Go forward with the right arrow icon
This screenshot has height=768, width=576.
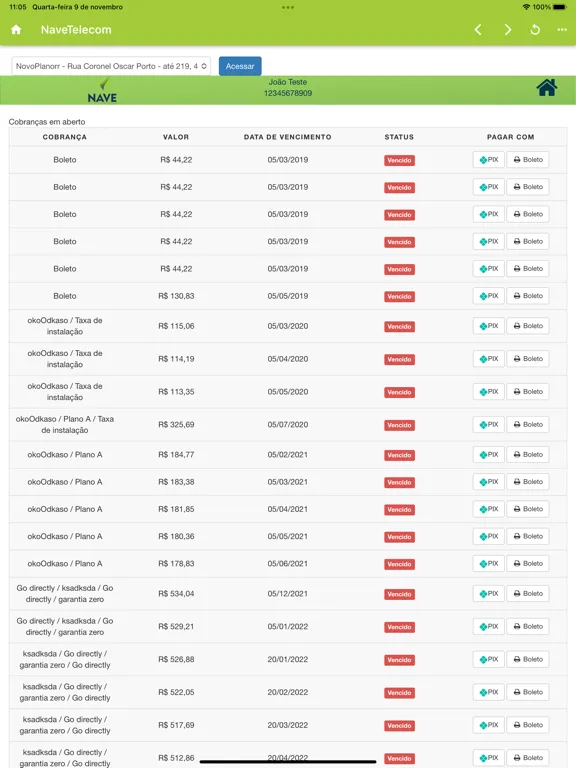click(x=507, y=30)
